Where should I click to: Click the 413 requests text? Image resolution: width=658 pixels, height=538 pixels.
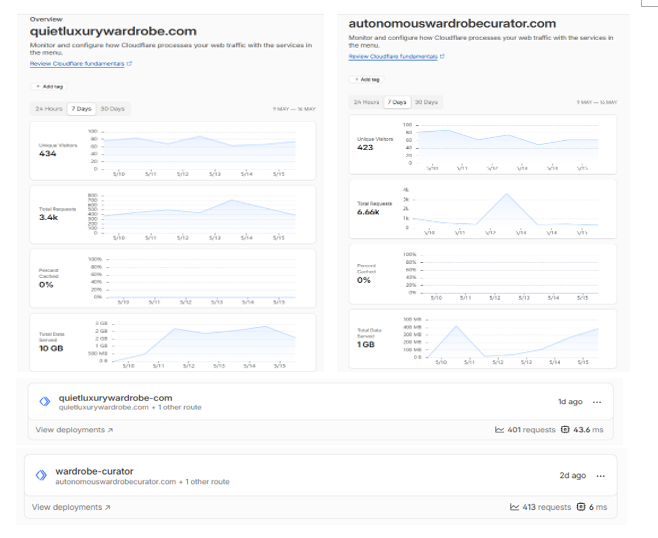(x=547, y=507)
